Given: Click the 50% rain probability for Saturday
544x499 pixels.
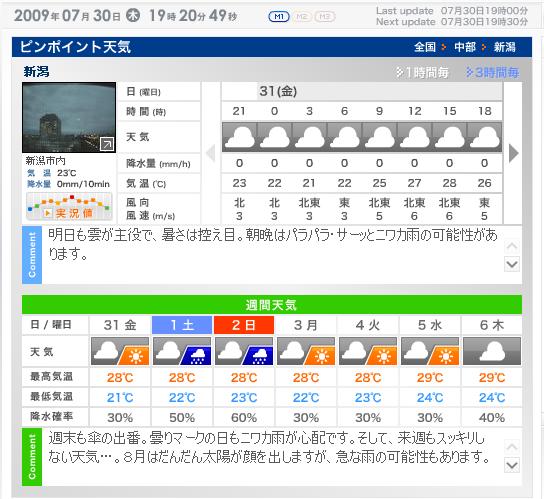Looking at the screenshot, I should (x=182, y=417).
